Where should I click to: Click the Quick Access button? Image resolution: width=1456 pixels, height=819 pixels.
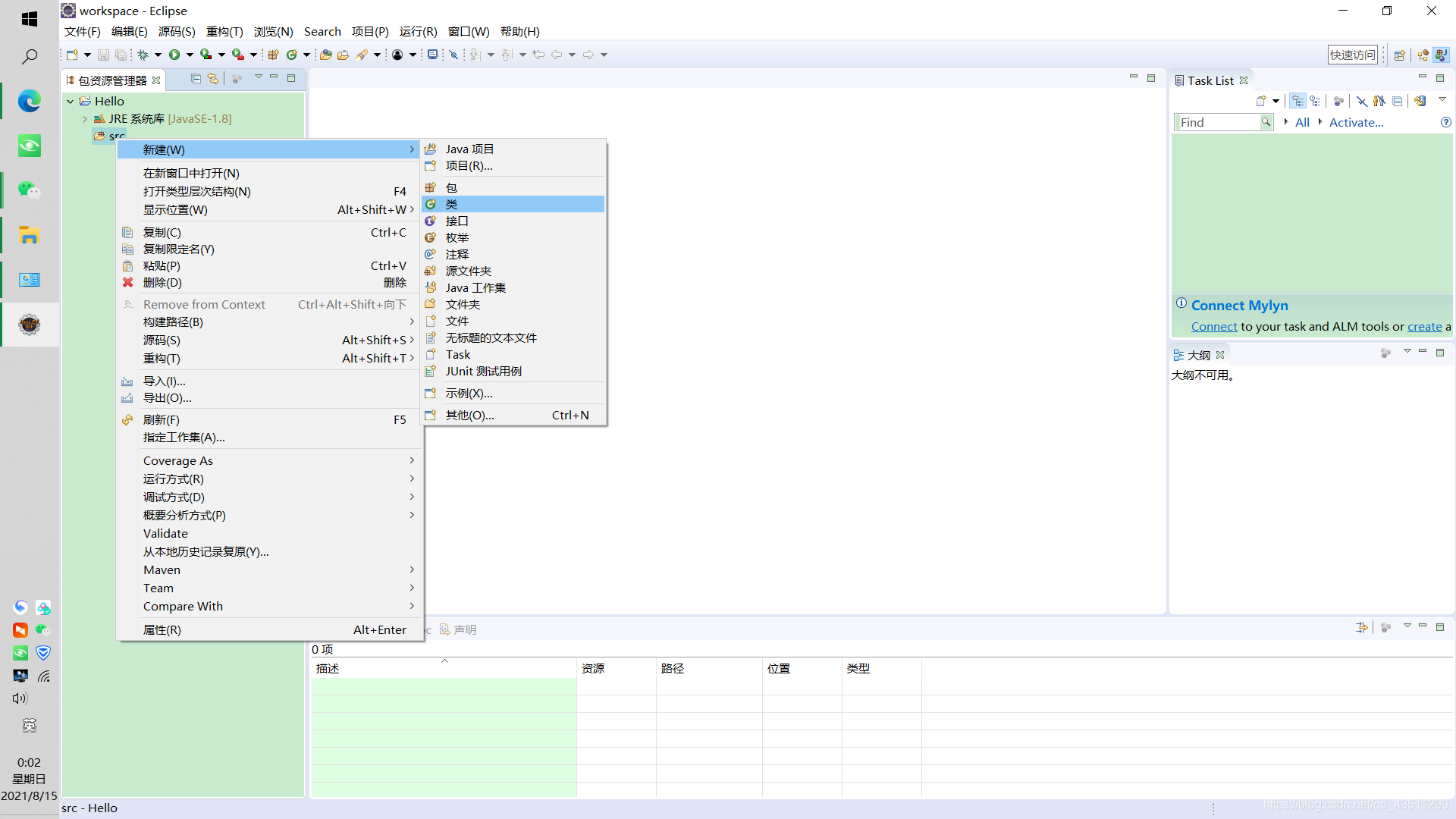coord(1352,55)
